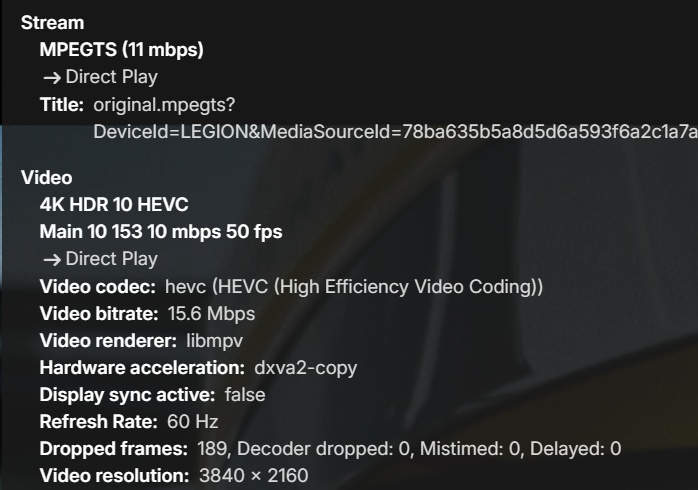The height and width of the screenshot is (490, 698).
Task: Click the 3840 × 2160 video resolution value
Action: click(254, 476)
